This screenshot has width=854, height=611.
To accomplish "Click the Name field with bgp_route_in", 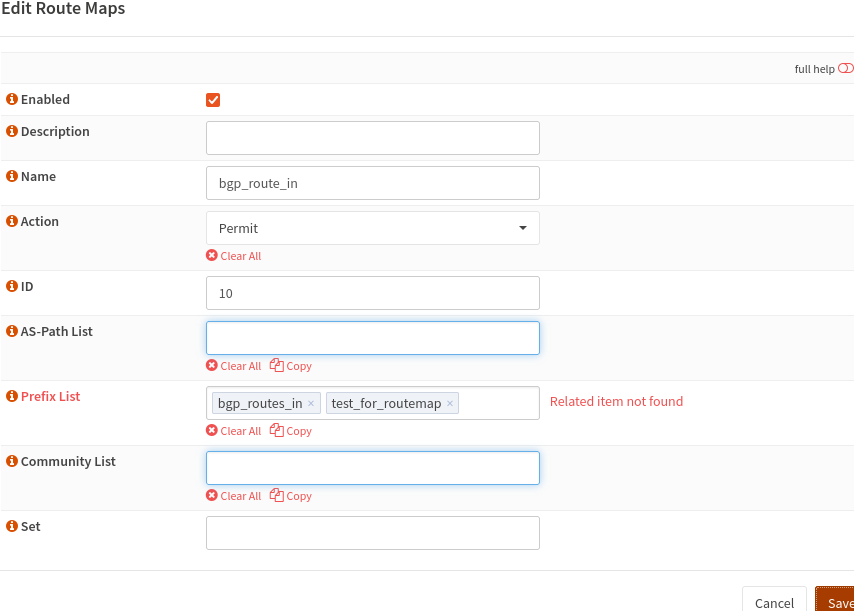I will (x=373, y=183).
